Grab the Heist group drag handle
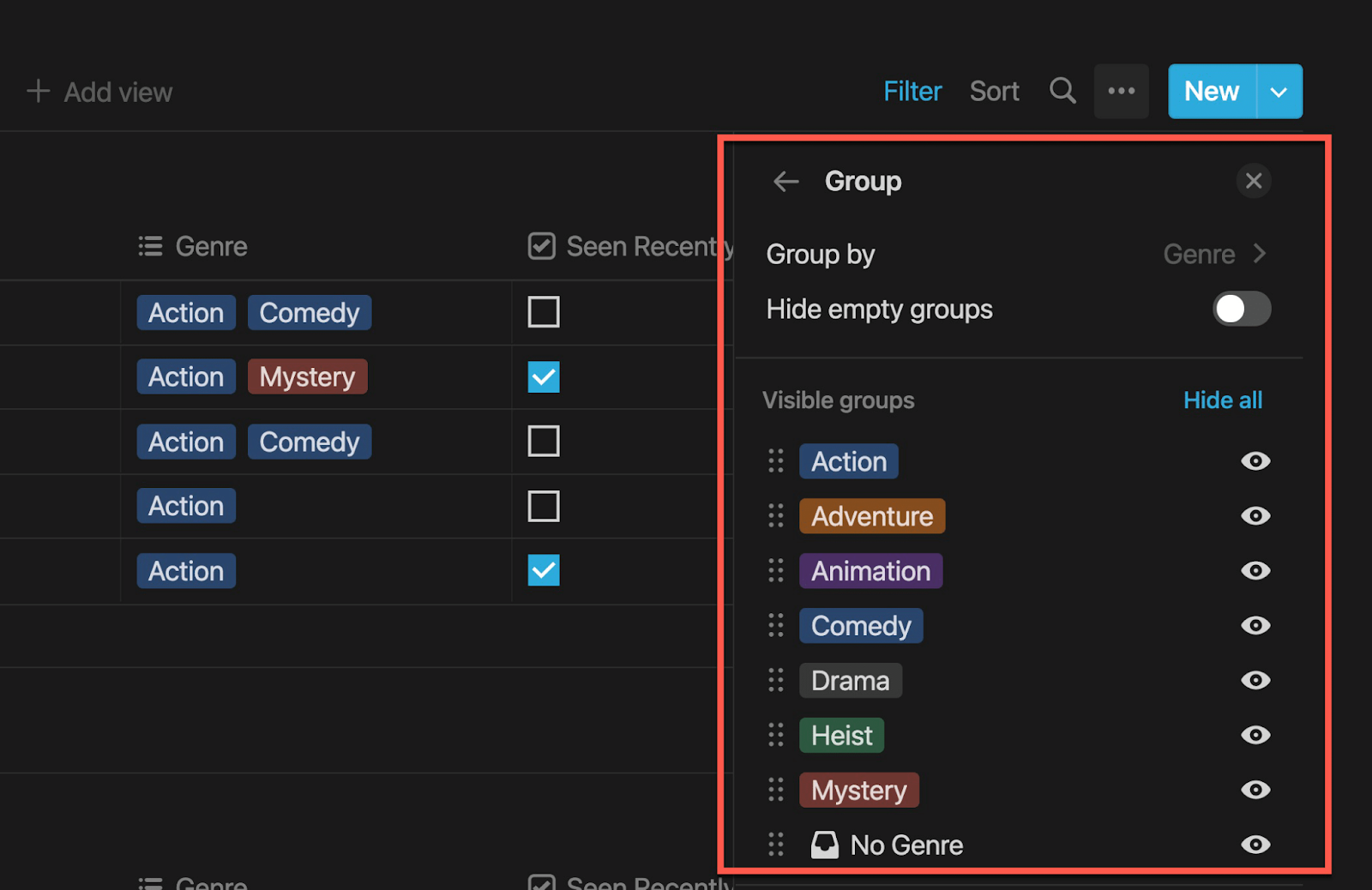 pos(776,736)
